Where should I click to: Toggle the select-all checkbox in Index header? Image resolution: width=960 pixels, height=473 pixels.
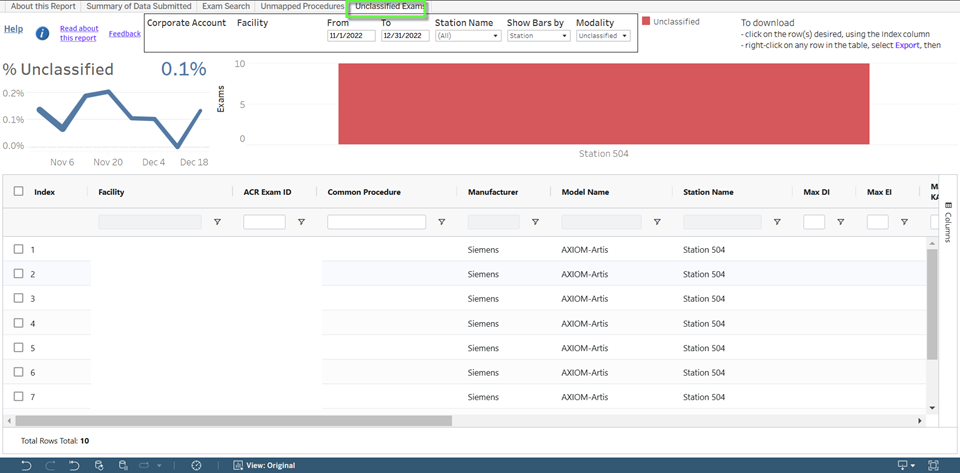pos(18,191)
